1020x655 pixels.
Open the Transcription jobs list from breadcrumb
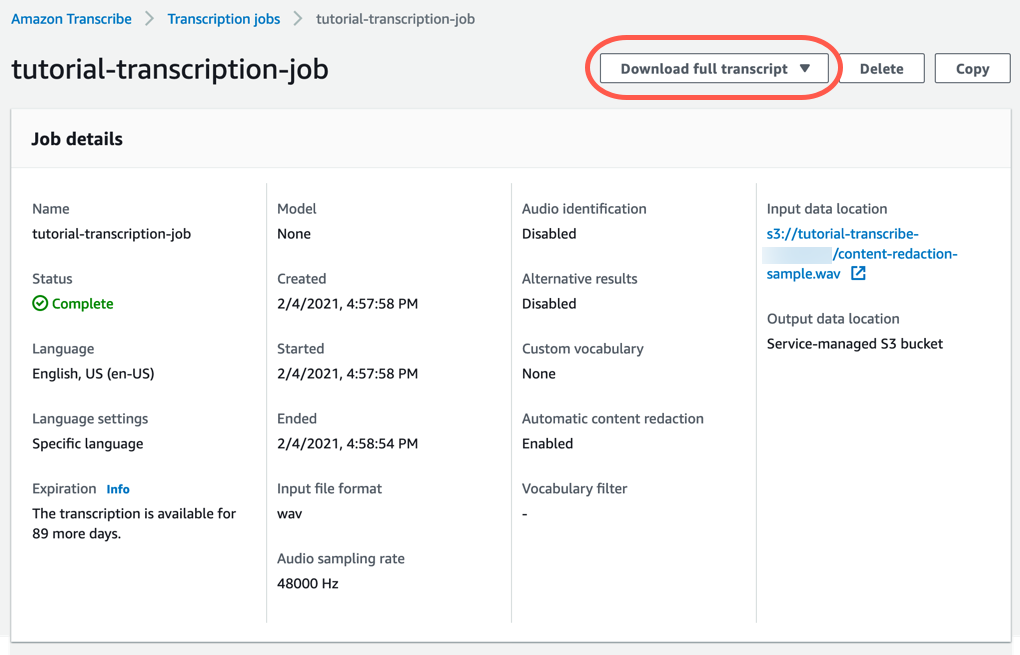[x=223, y=18]
